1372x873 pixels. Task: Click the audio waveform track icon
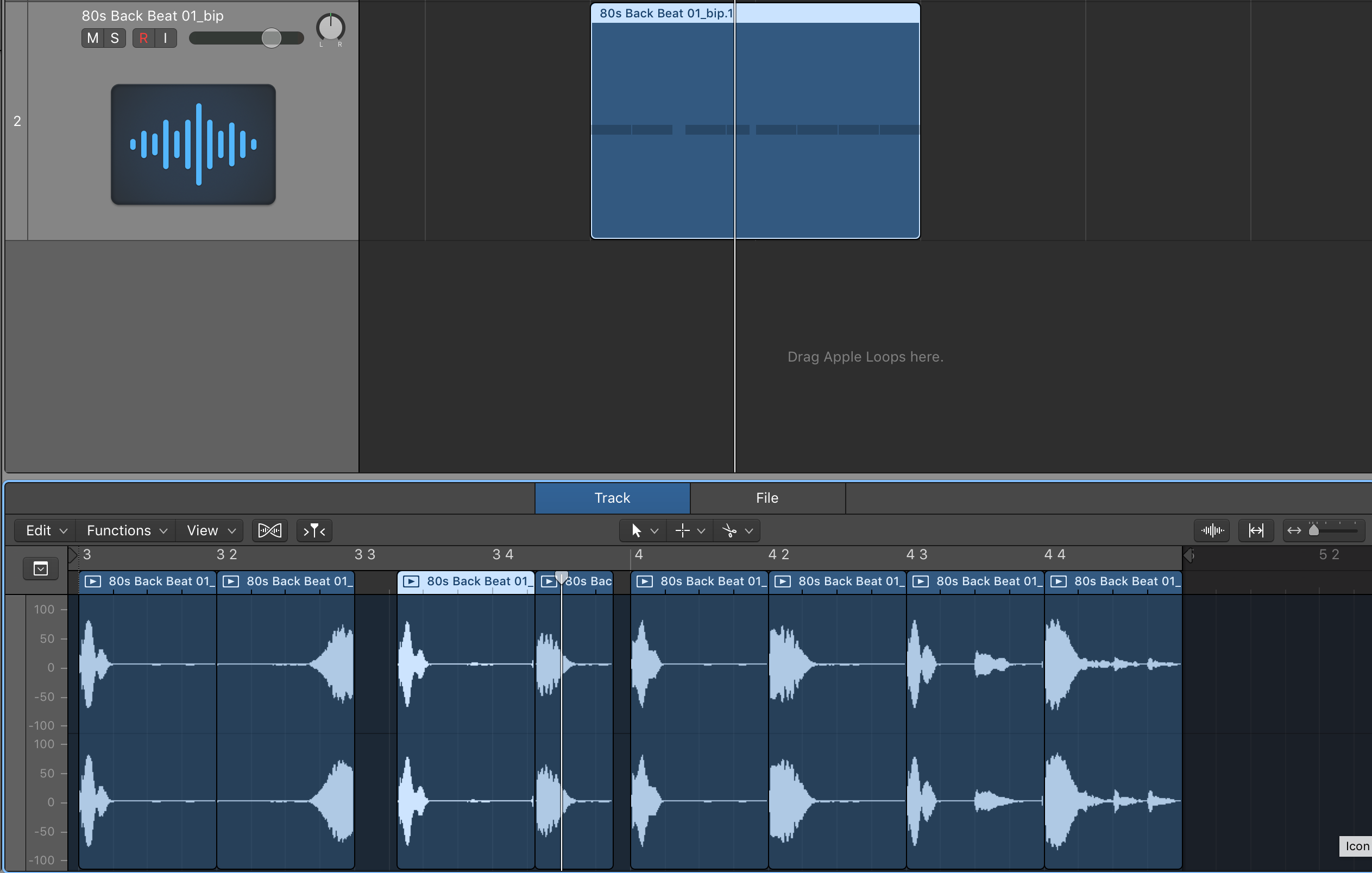193,144
